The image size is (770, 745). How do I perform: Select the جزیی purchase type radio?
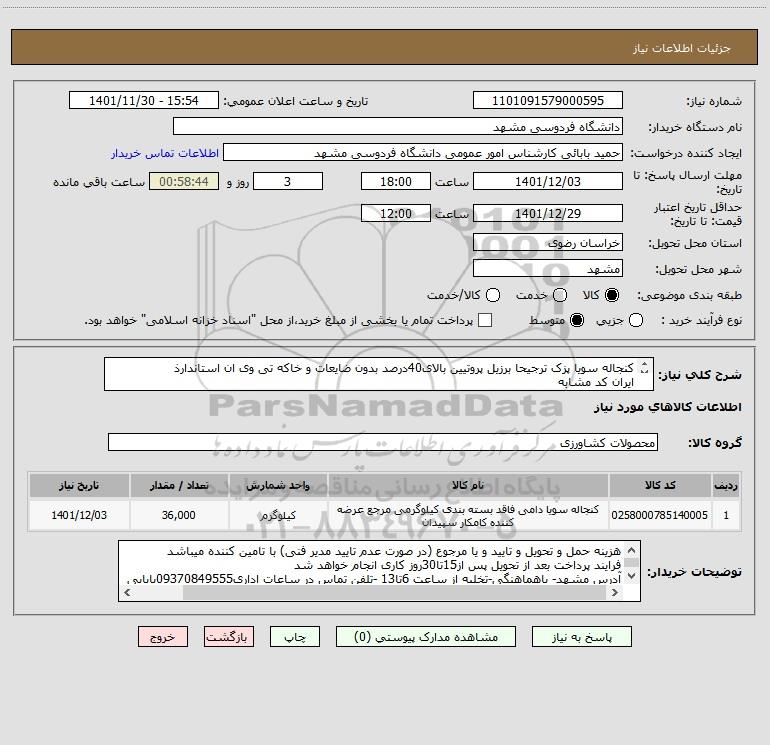coord(636,320)
